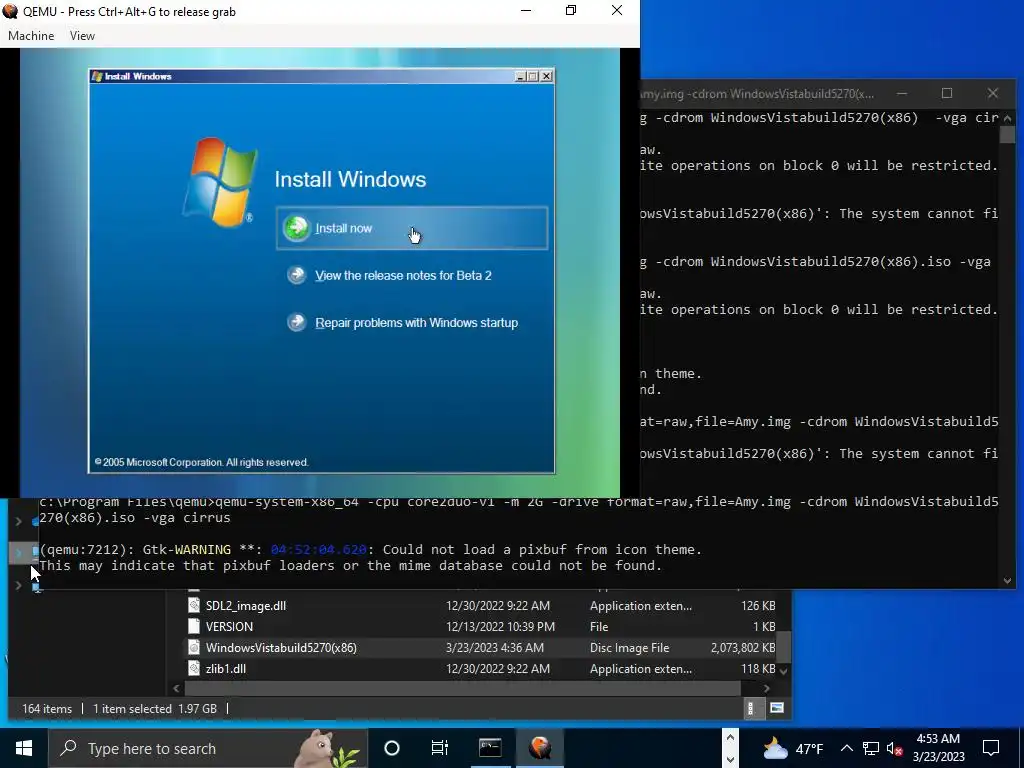This screenshot has width=1024, height=768.
Task: Click the Install now button
Action: pos(412,228)
